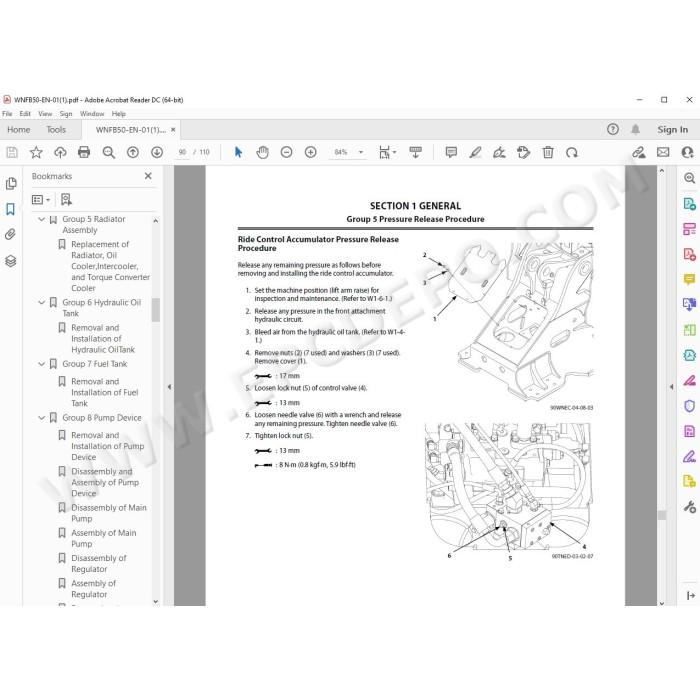Click the stamp tool icon
This screenshot has height=700, width=700.
pos(523,153)
